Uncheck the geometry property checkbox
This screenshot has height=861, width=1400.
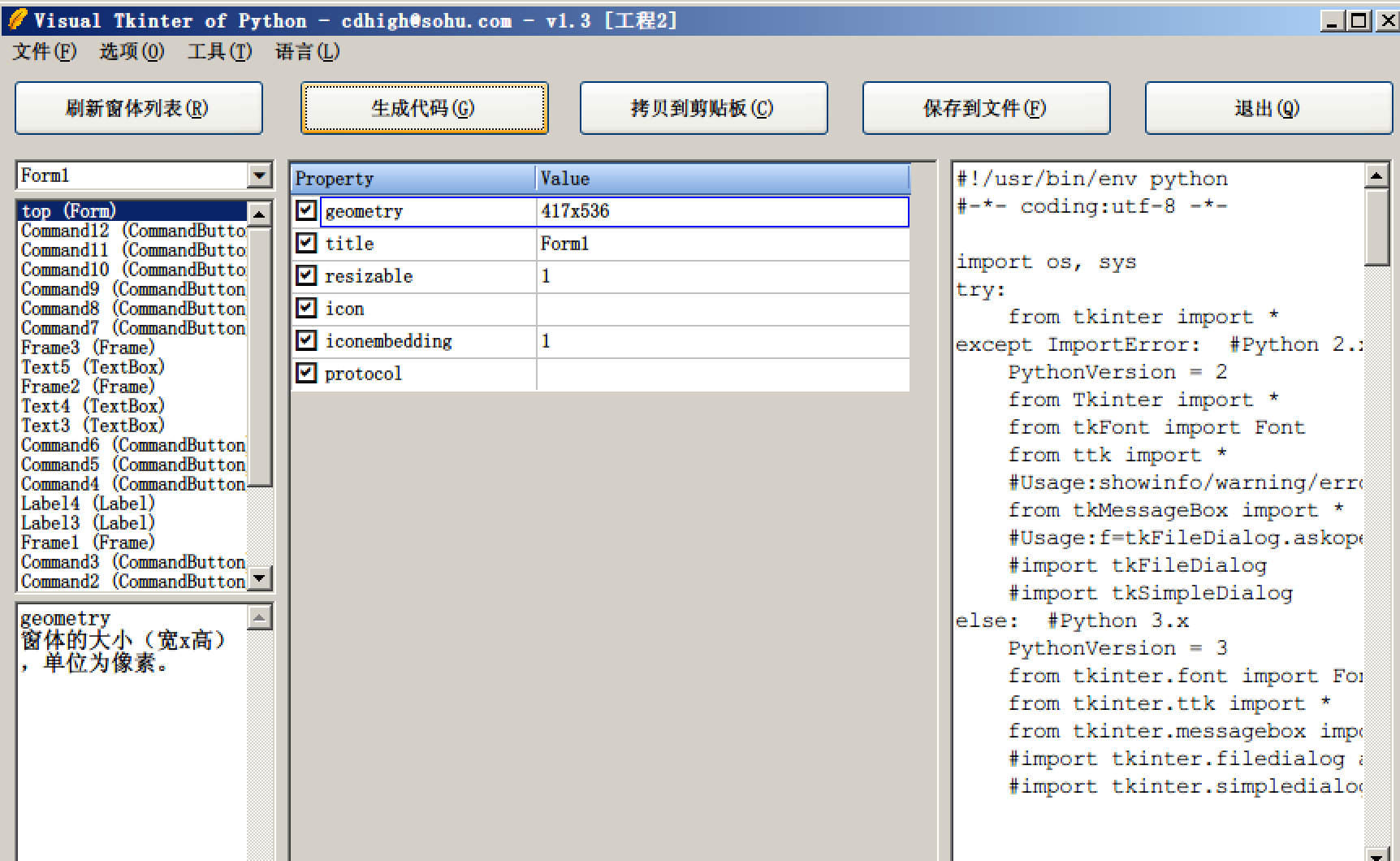click(305, 211)
